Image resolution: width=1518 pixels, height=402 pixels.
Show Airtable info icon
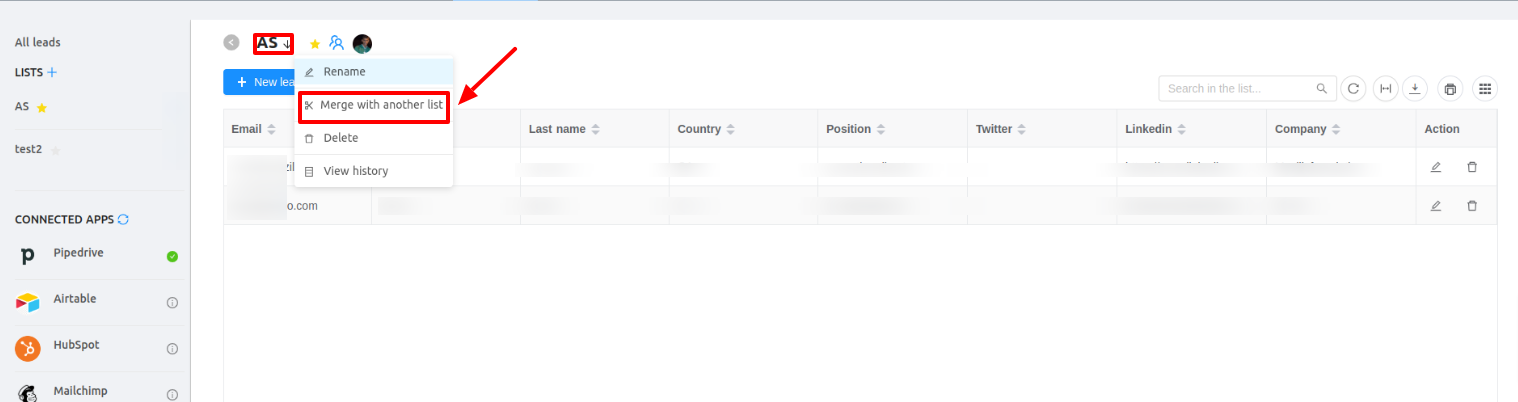pyautogui.click(x=172, y=303)
